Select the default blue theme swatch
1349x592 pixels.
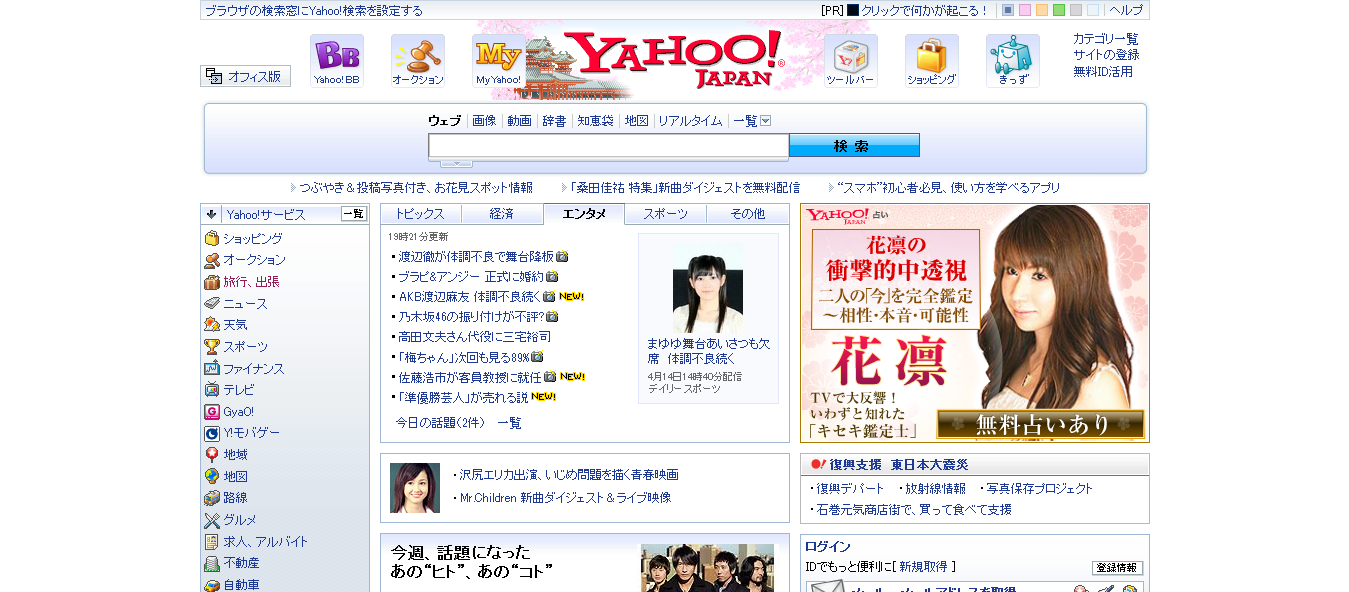click(1008, 10)
